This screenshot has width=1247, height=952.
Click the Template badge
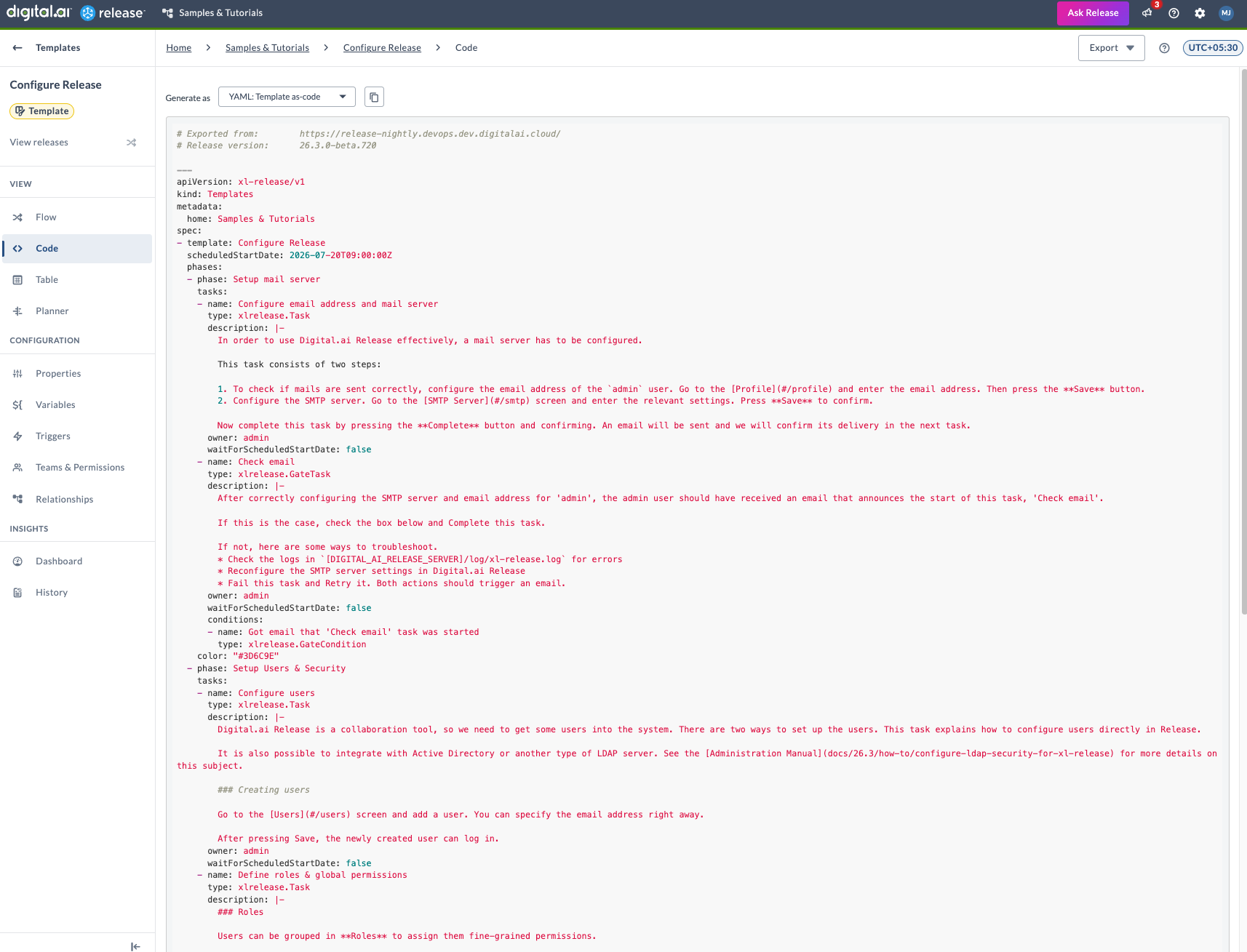click(x=42, y=111)
